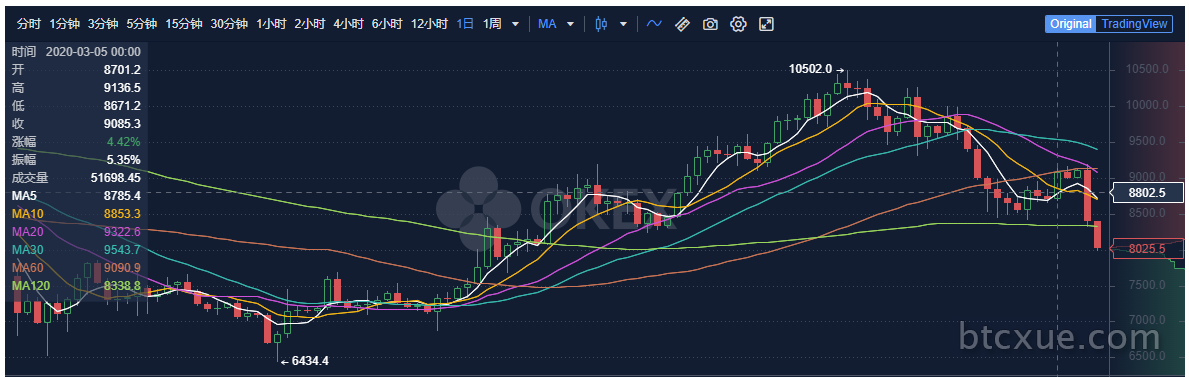
Task: Enter fullscreen with the expand icon
Action: (767, 24)
